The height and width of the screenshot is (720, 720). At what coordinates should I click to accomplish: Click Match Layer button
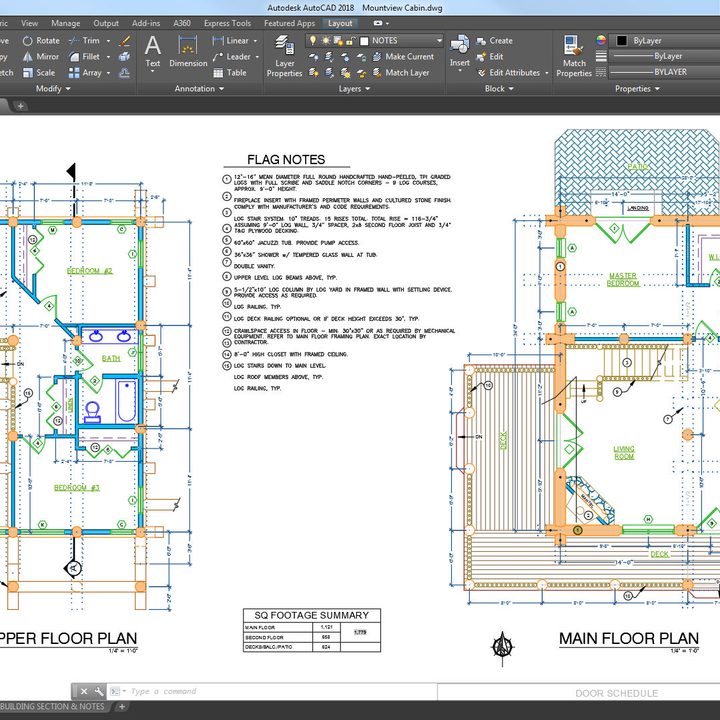(401, 73)
